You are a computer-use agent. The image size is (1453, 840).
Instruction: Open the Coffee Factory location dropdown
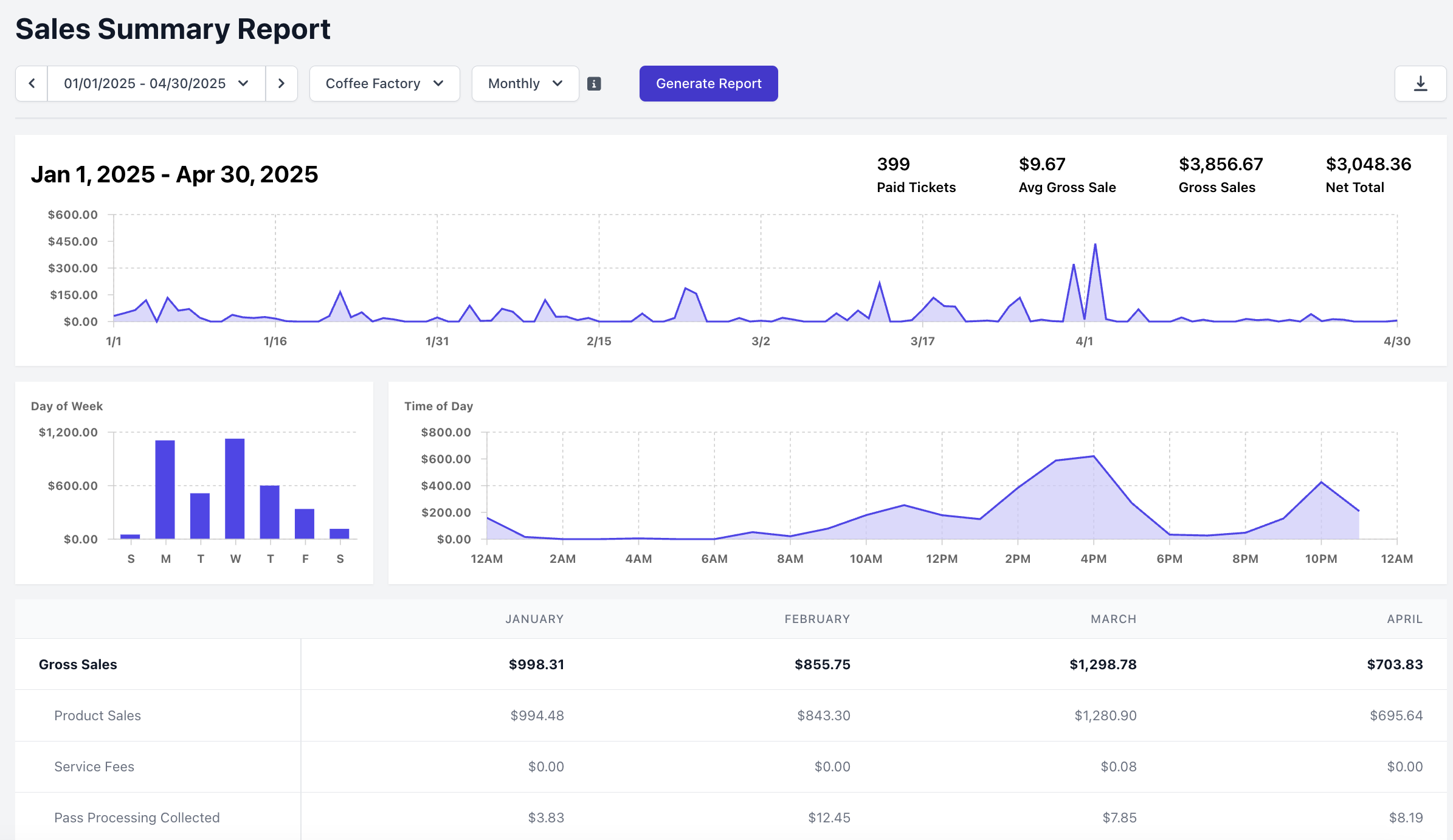click(x=384, y=83)
